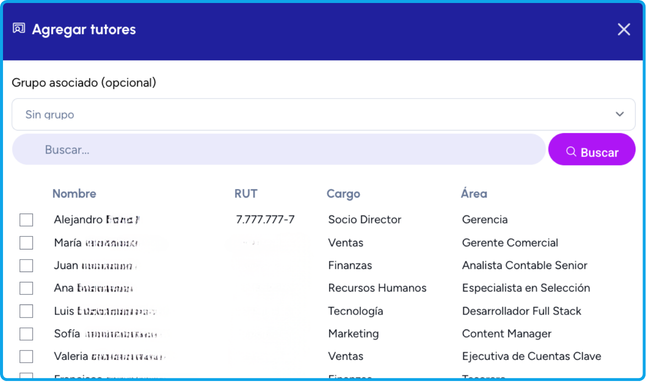Check the box for María
The height and width of the screenshot is (382, 646).
click(26, 243)
